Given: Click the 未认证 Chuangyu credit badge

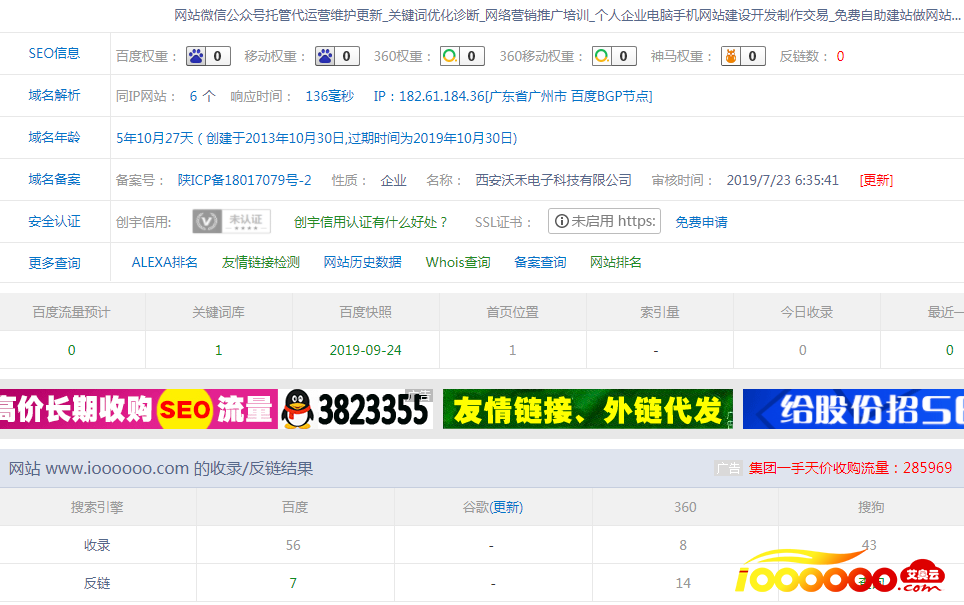Looking at the screenshot, I should (x=231, y=221).
